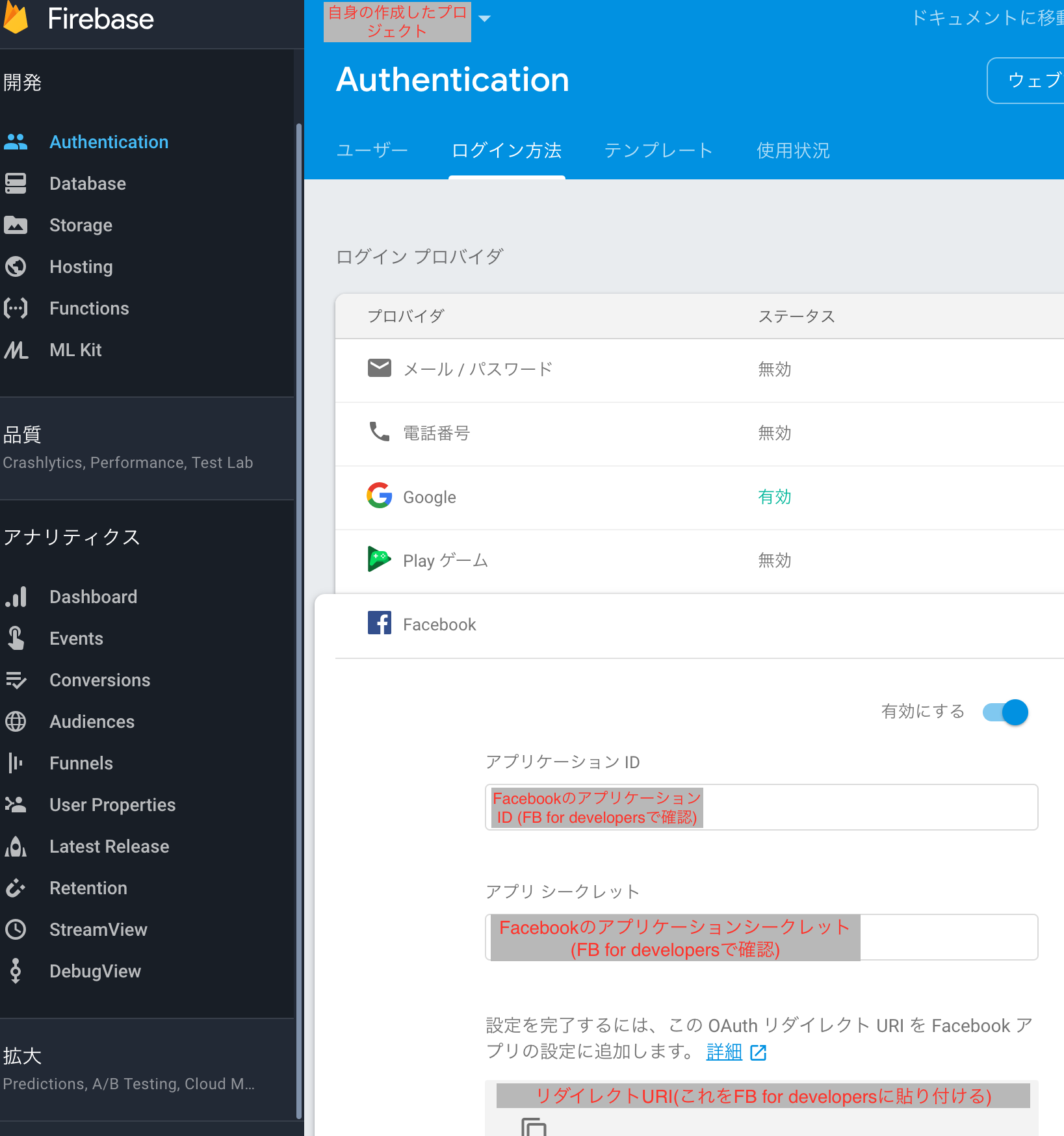
Task: Click the Facebook logo icon
Action: 380,623
